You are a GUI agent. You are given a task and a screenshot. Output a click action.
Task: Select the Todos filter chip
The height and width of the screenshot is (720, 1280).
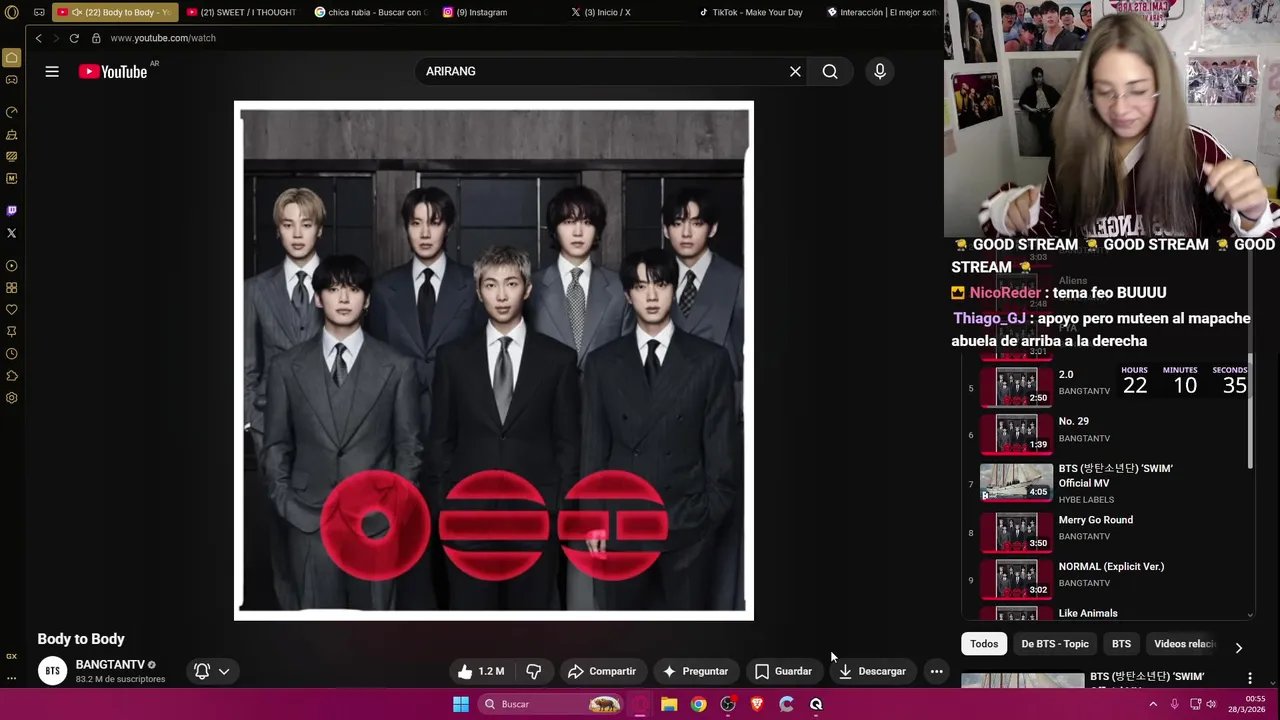click(984, 644)
